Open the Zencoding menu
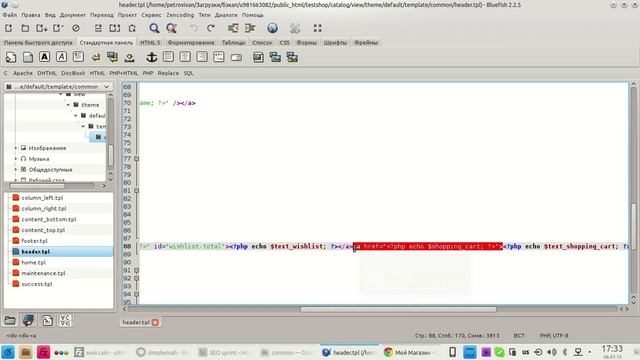640x360 pixels. 180,15
